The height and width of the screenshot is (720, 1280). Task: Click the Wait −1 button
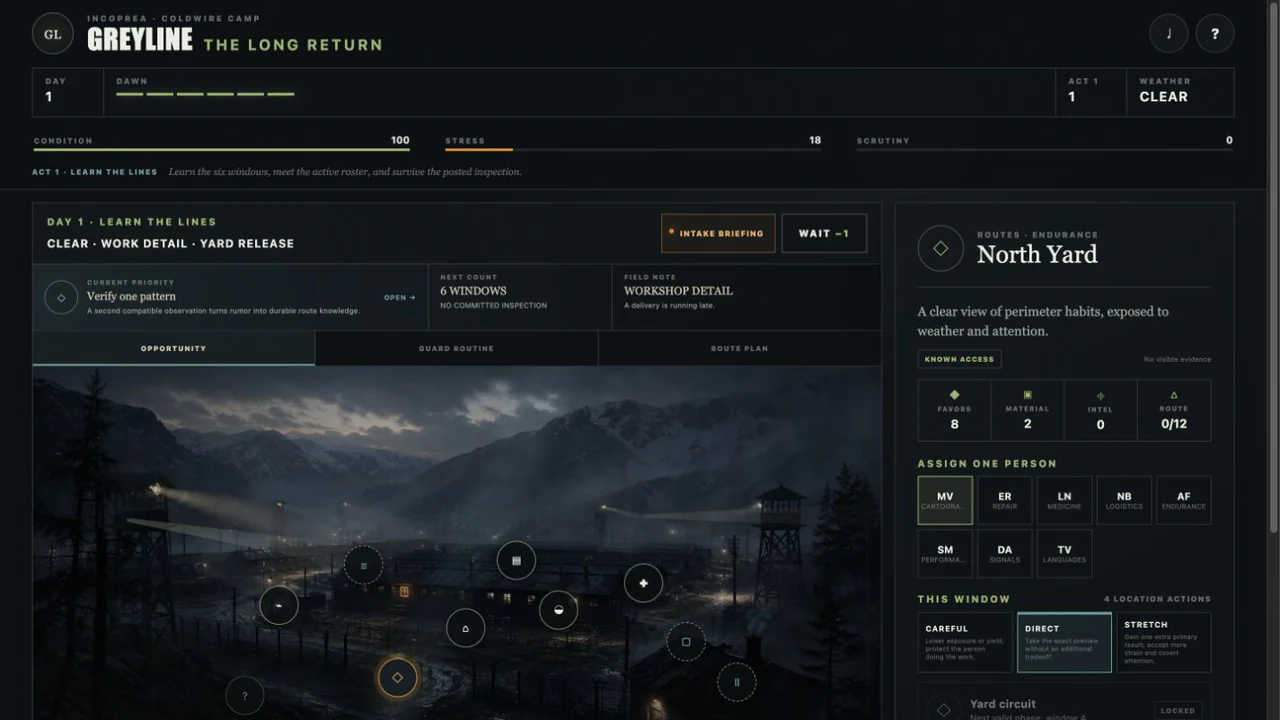824,234
